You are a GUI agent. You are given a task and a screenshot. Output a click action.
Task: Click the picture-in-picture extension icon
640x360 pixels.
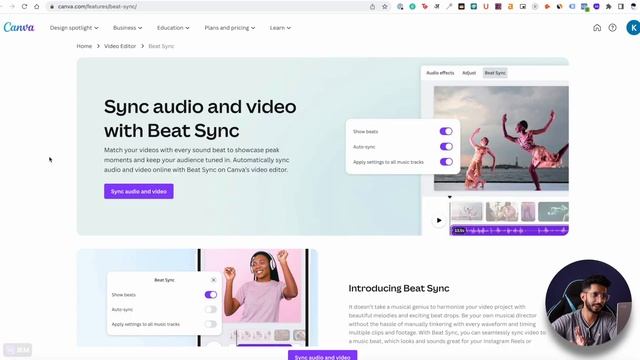(x=522, y=7)
